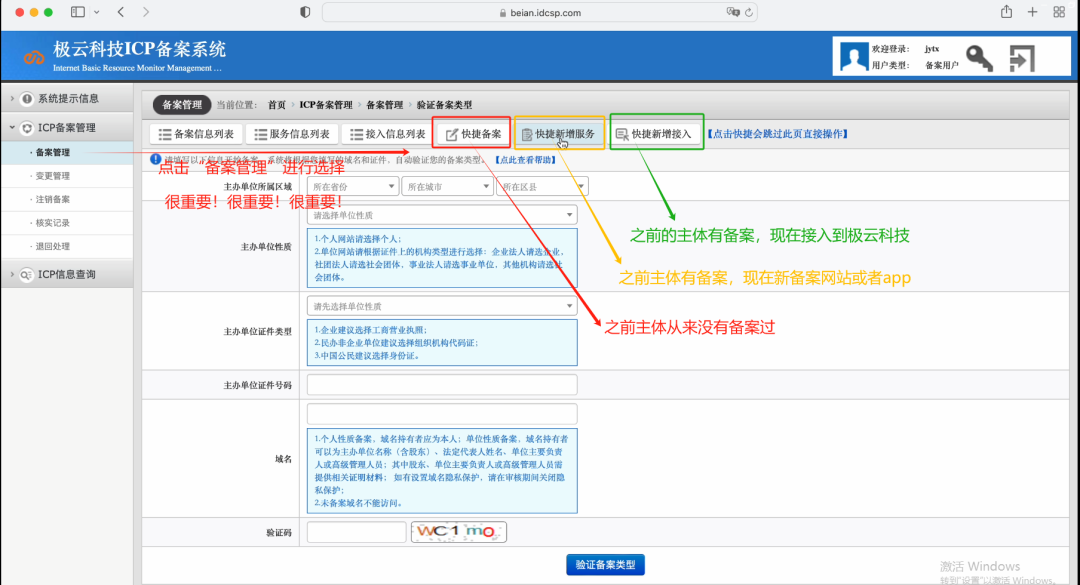Select 变更管理 in the sidebar
Screen dimensions: 1080x585
point(53,176)
